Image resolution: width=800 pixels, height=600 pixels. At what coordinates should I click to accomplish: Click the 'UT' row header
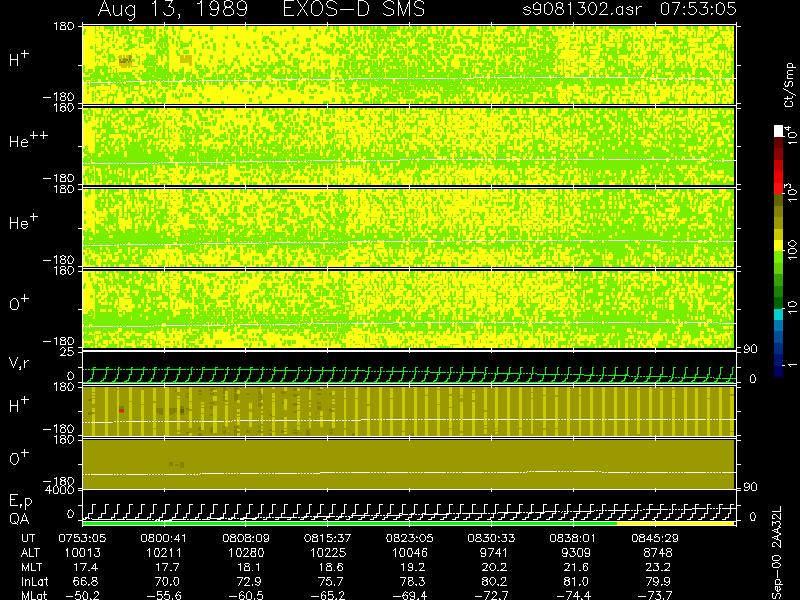(x=28, y=538)
